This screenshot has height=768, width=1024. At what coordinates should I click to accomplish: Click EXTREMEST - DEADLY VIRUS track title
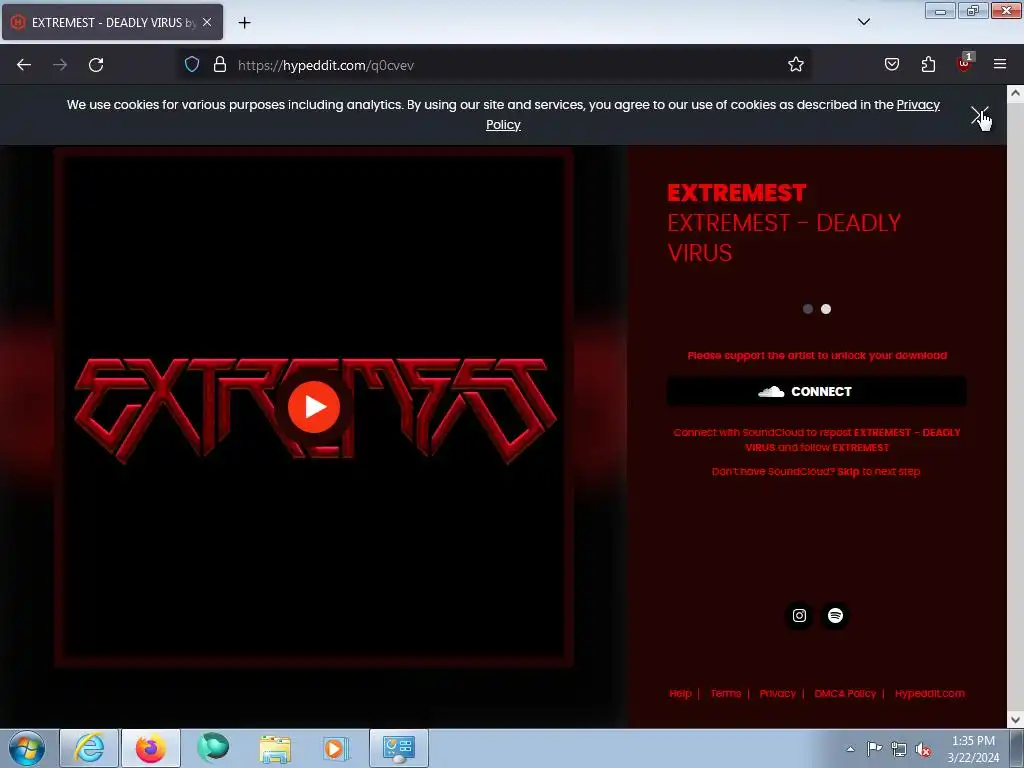(784, 238)
